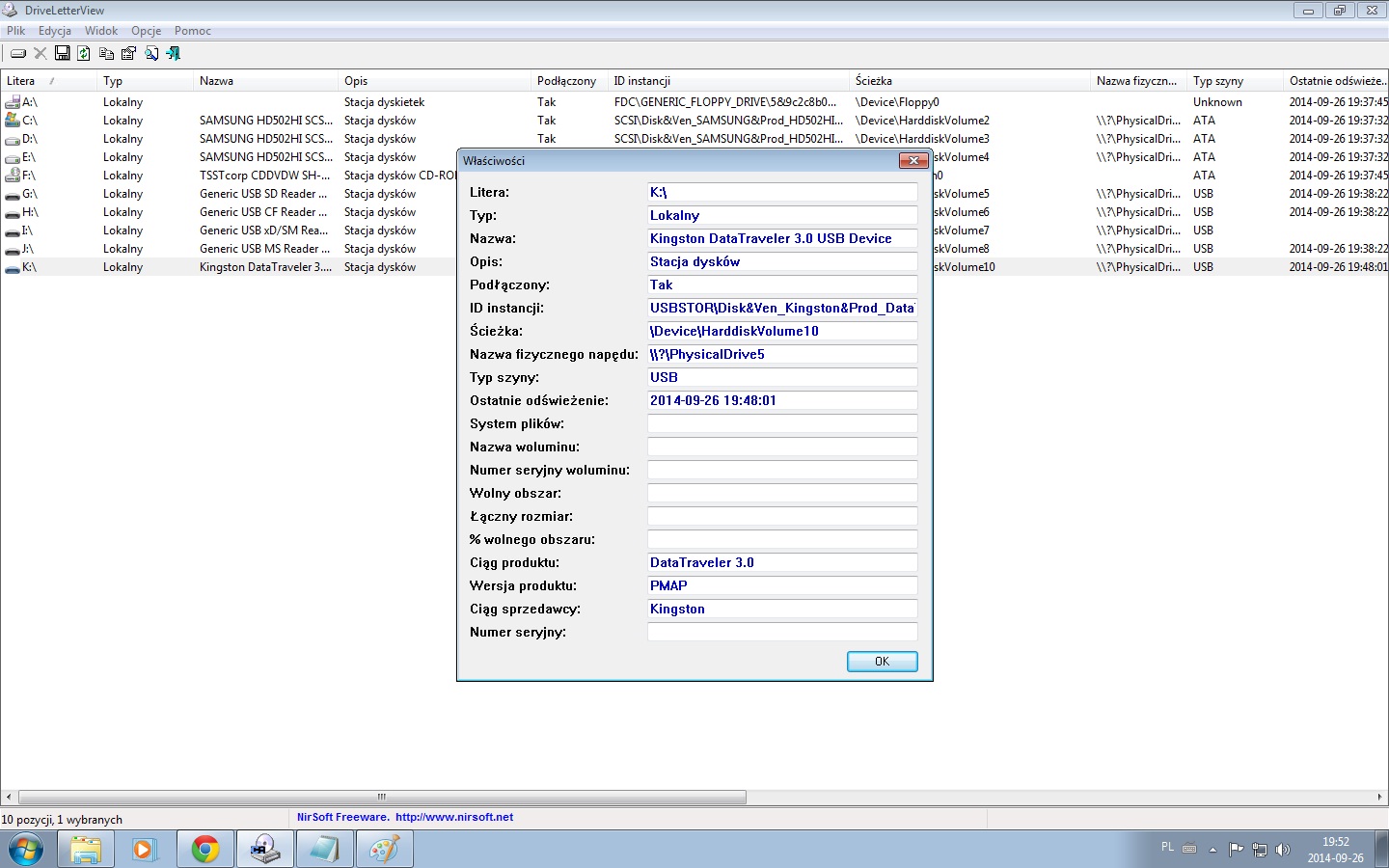Sort by the Litera column header

[49, 81]
